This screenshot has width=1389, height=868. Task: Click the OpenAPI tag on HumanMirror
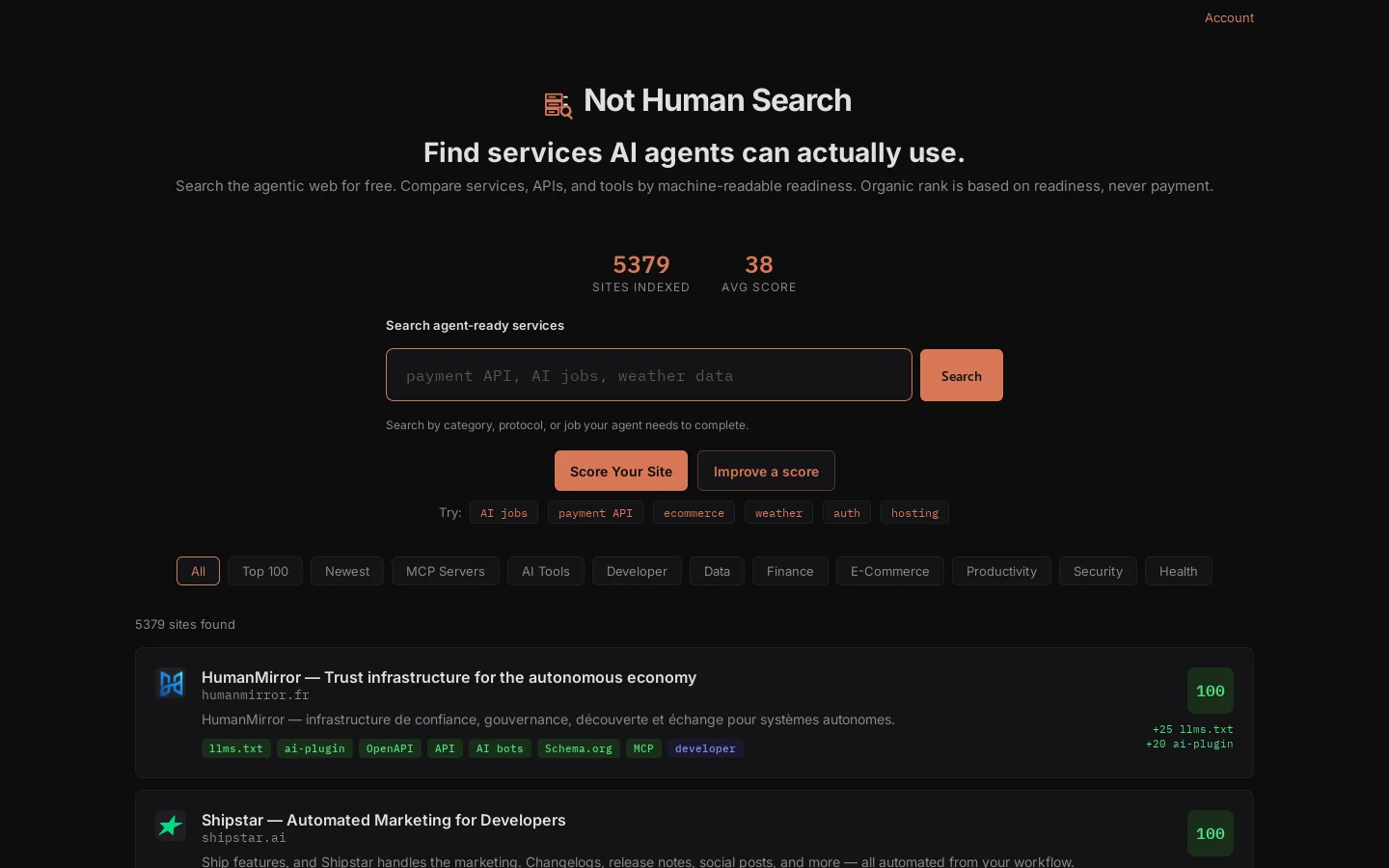click(390, 748)
